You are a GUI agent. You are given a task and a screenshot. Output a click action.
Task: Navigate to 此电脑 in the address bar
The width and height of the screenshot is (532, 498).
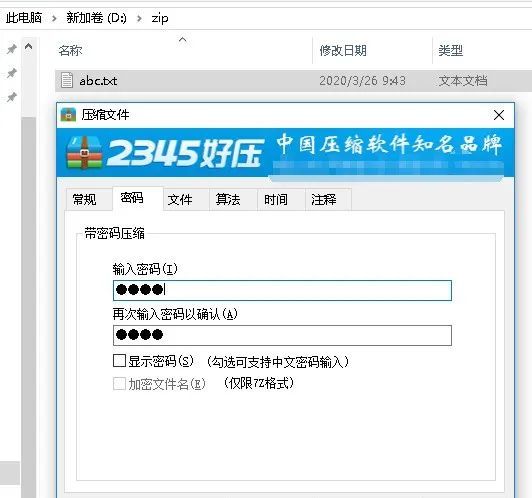point(24,18)
